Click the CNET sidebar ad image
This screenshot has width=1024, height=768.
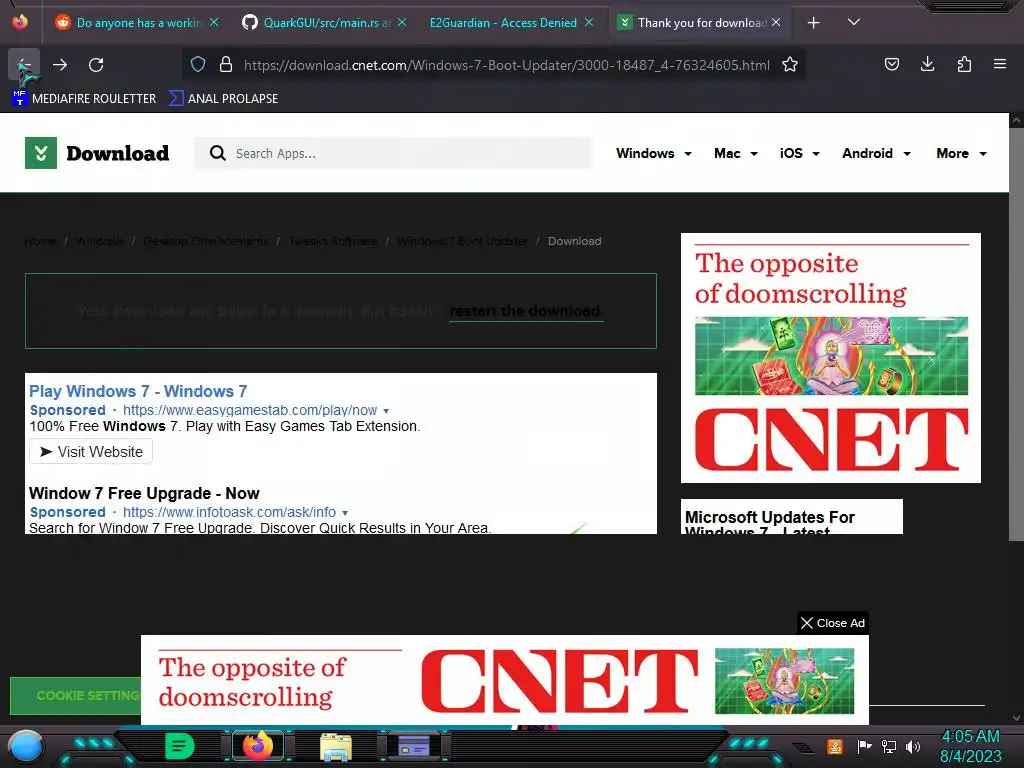[x=831, y=358]
